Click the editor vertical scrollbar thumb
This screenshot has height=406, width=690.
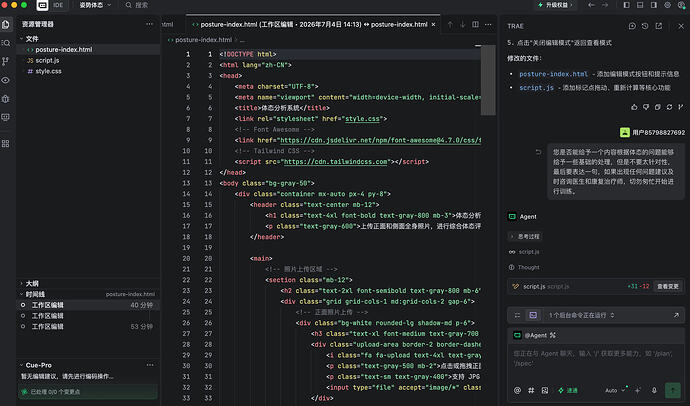click(x=488, y=80)
